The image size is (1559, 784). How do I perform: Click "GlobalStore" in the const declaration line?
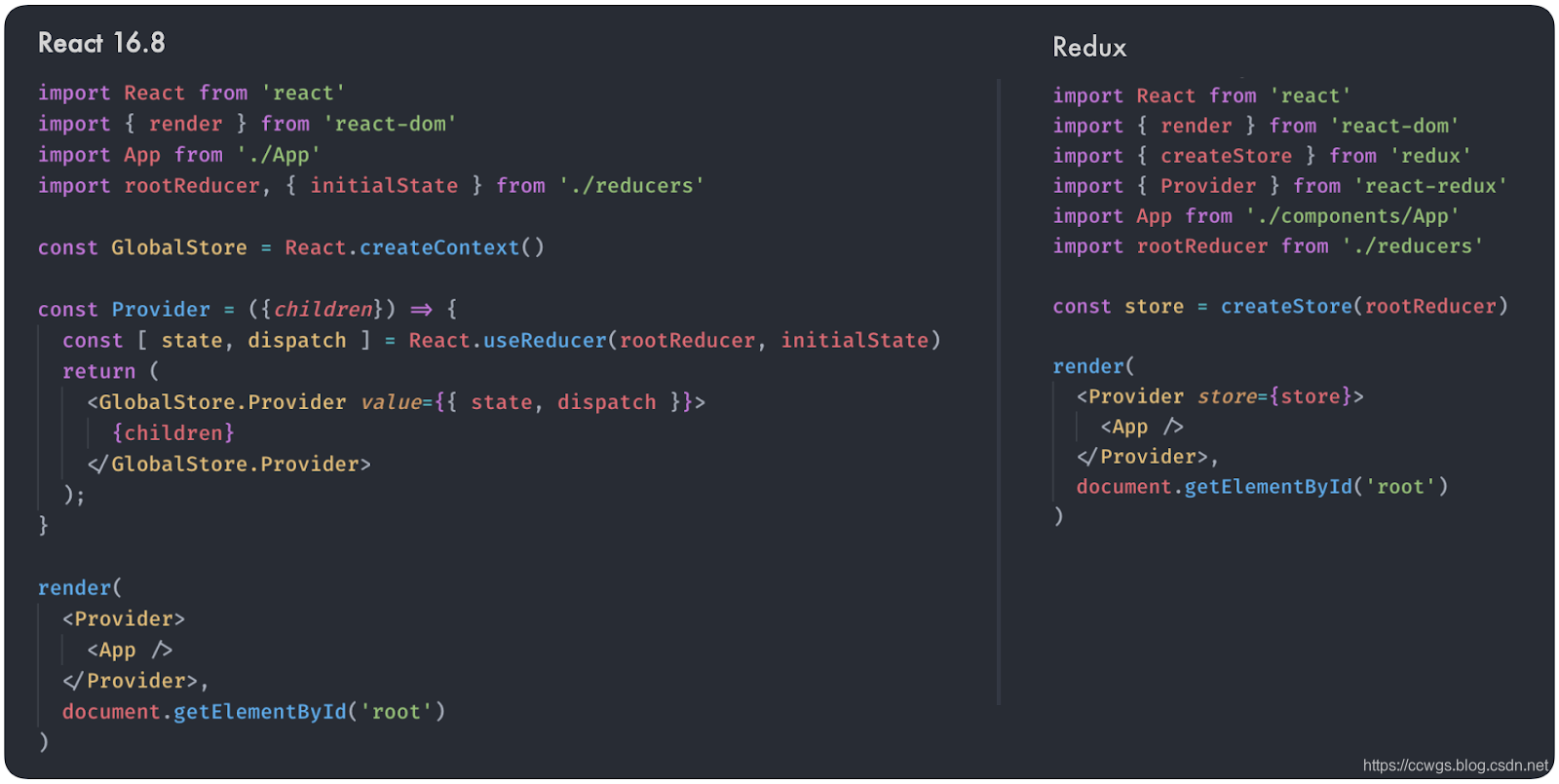[179, 247]
